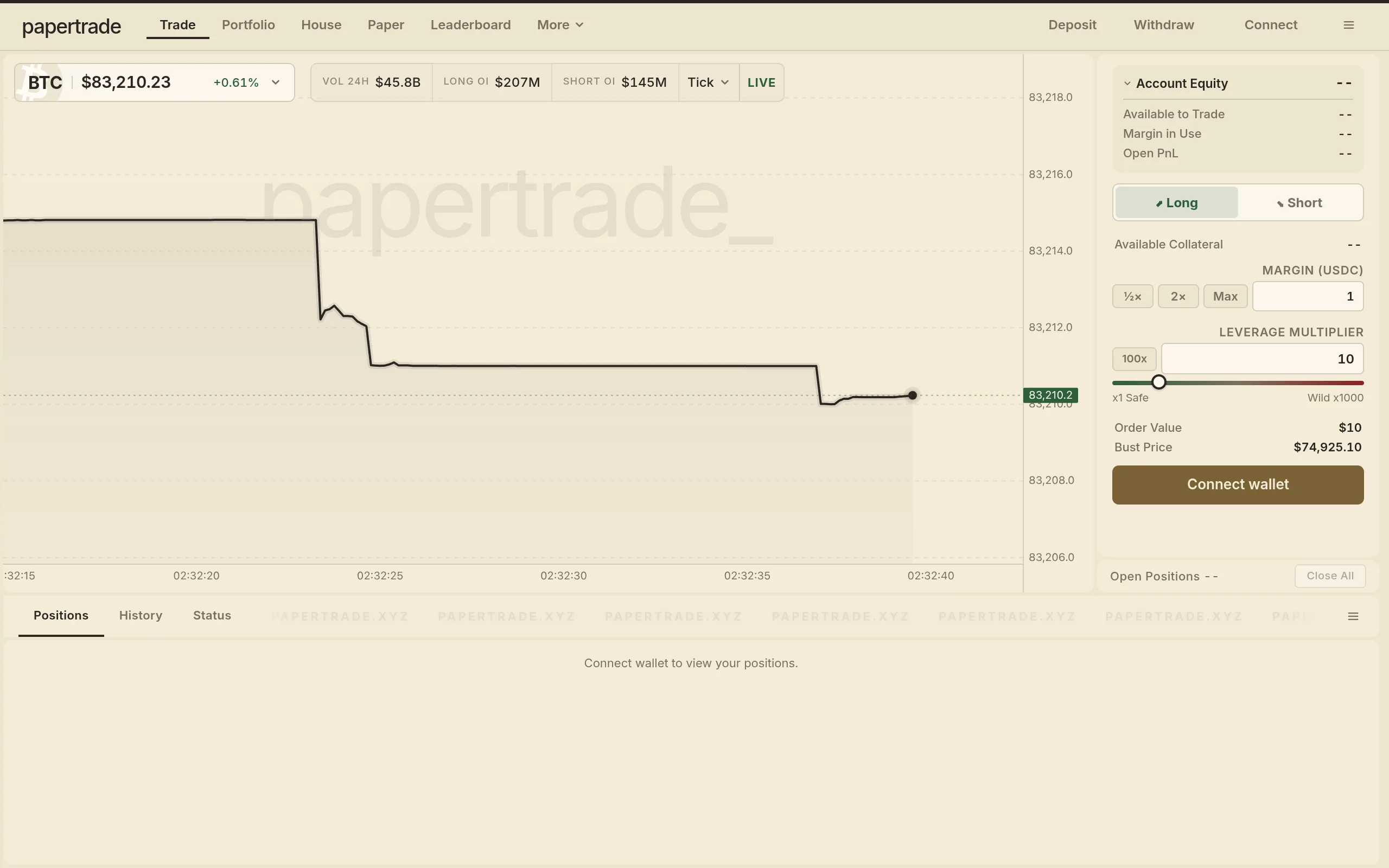Click the Order Value $10 amount
The height and width of the screenshot is (868, 1389).
(x=1350, y=427)
